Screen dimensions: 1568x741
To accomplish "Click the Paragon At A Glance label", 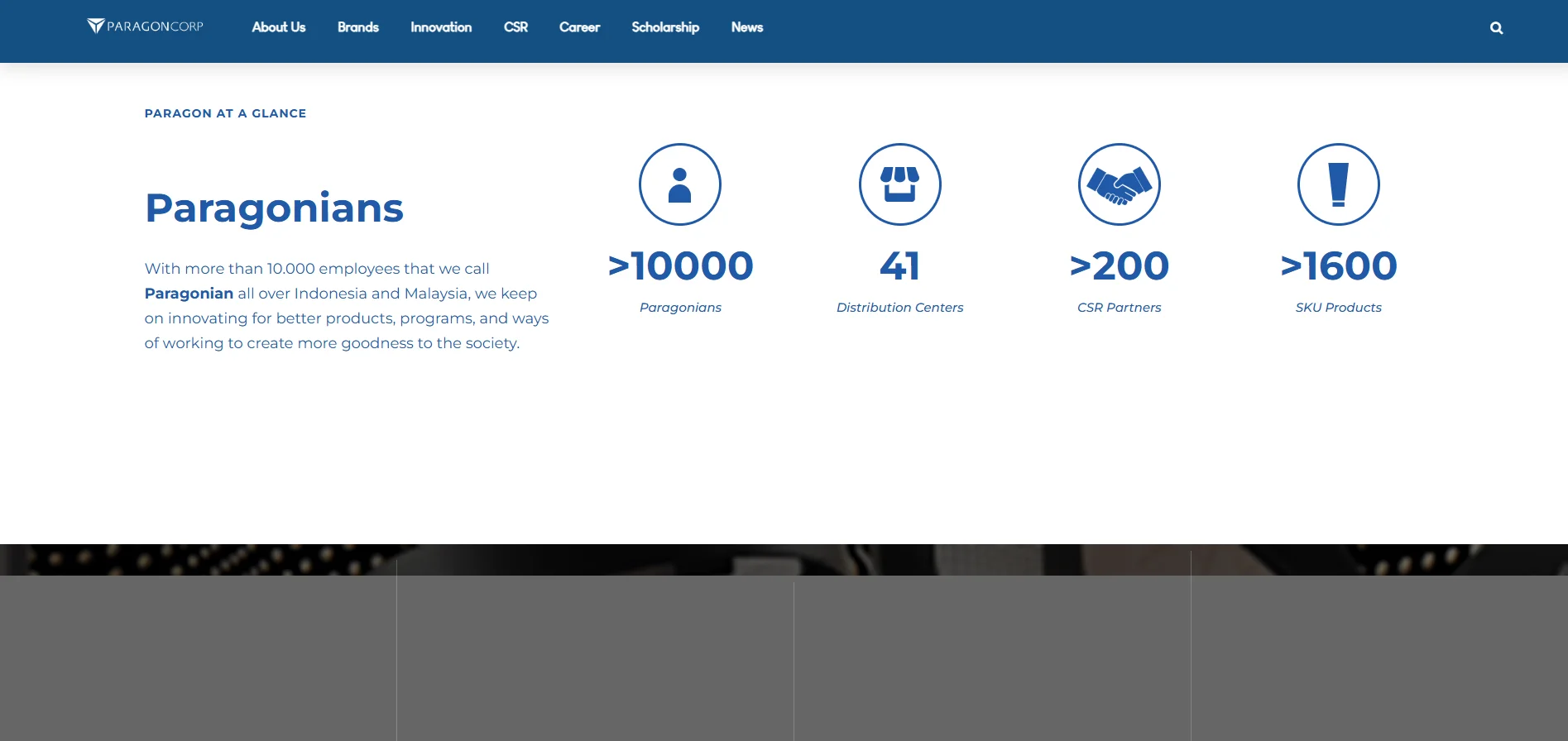I will tap(225, 113).
